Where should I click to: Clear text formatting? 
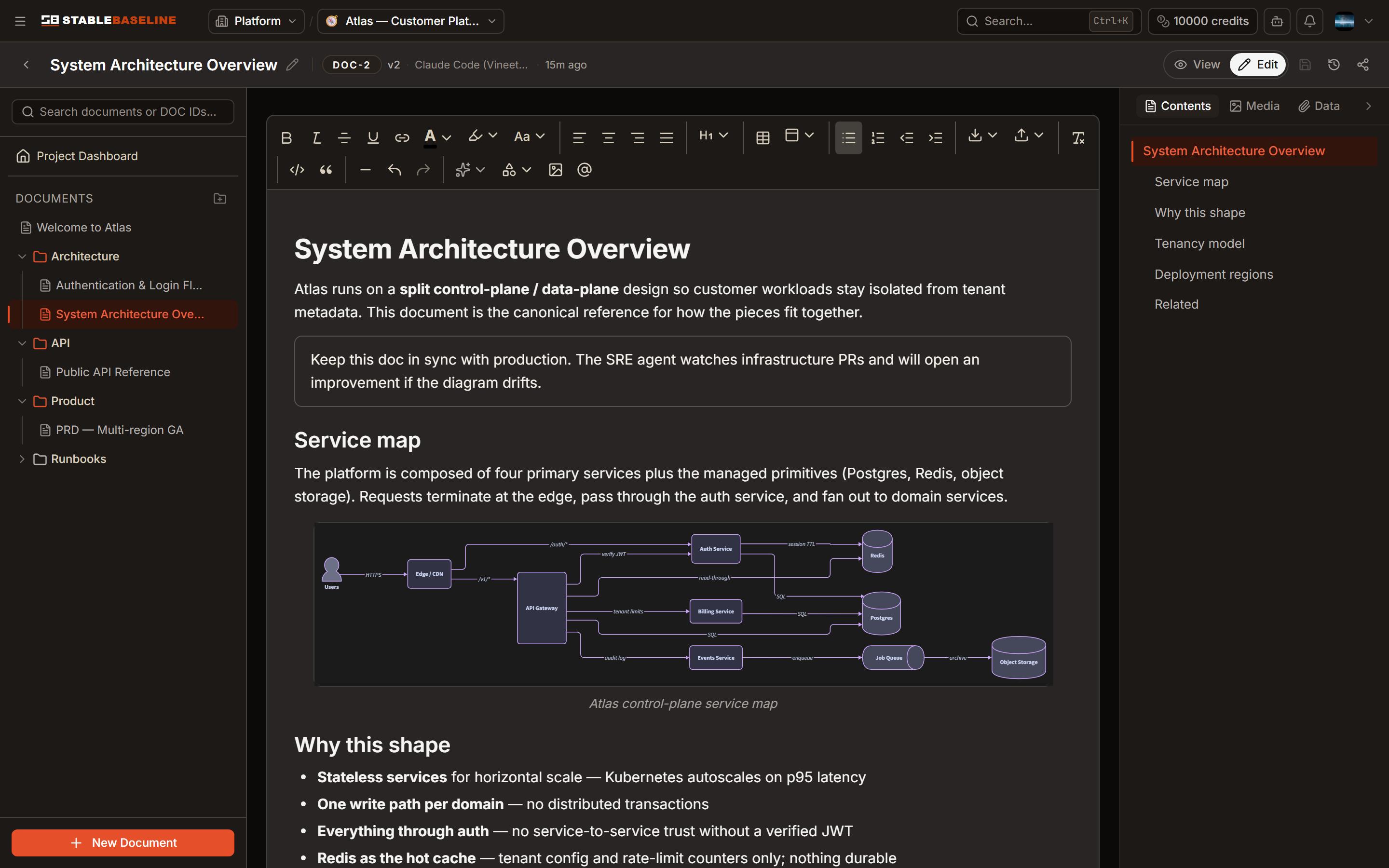point(1078,138)
